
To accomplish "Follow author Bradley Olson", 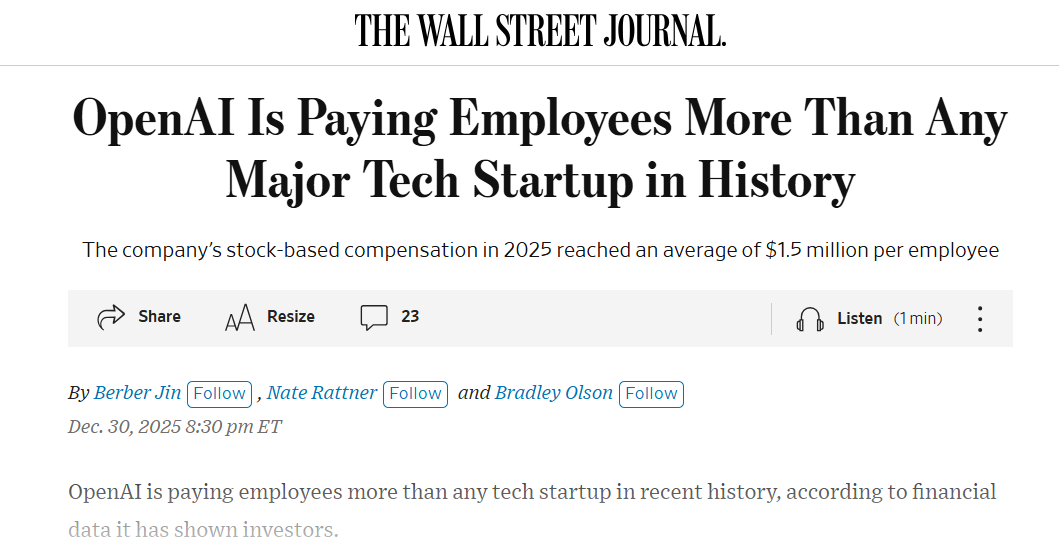I will [651, 394].
